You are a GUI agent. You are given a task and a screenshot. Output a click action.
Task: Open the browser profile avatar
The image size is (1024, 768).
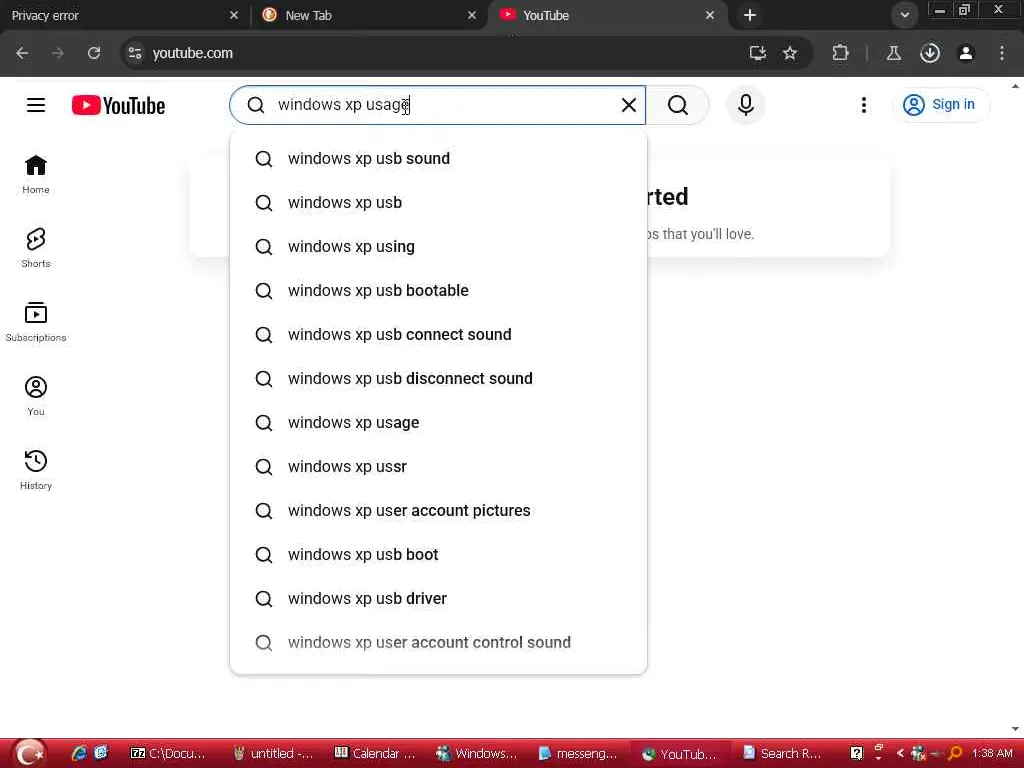click(x=966, y=53)
